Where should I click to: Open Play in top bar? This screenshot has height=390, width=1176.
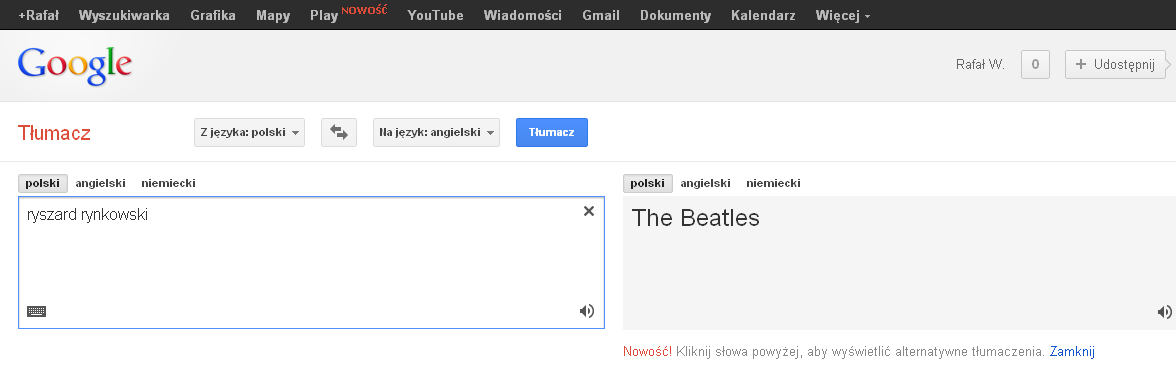point(324,16)
